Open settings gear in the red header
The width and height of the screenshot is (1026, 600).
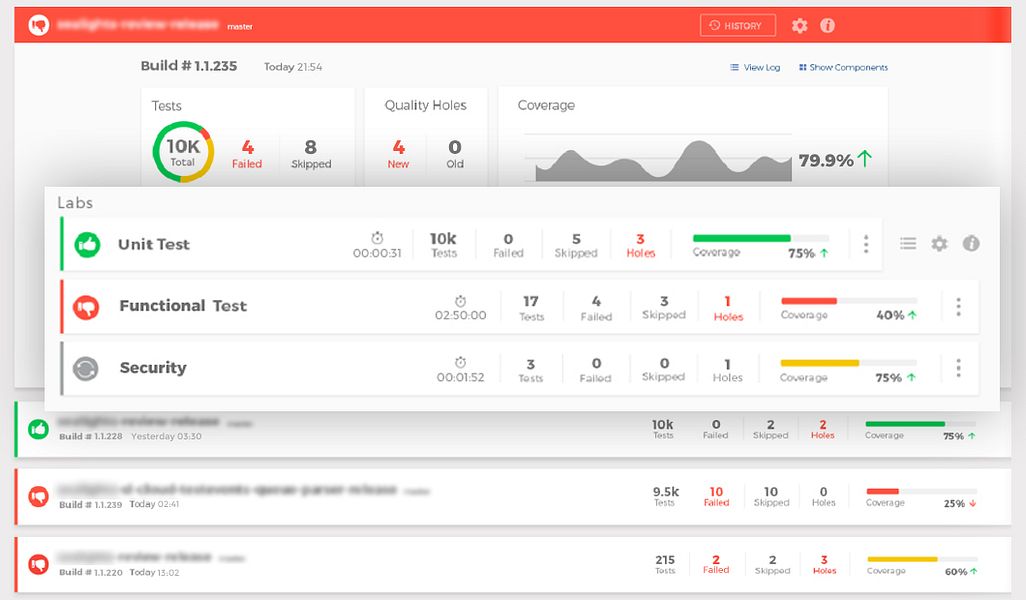click(800, 26)
